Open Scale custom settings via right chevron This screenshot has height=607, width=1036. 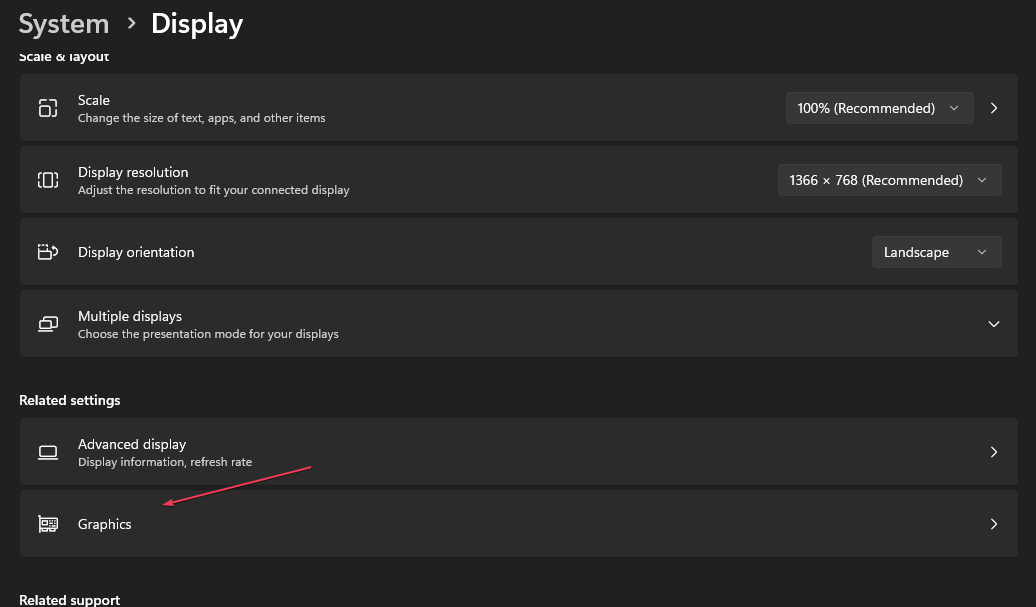(994, 108)
